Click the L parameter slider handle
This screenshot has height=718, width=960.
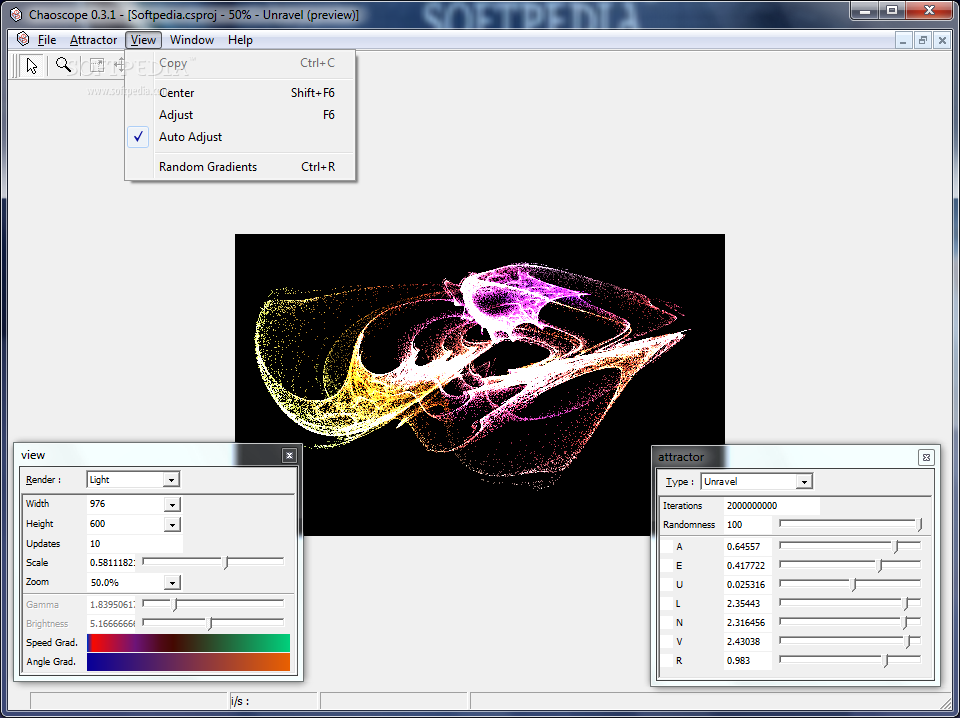[907, 604]
